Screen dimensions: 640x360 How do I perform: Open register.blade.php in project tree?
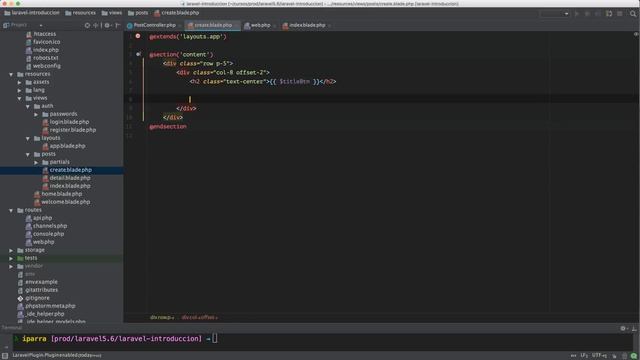pos(69,130)
